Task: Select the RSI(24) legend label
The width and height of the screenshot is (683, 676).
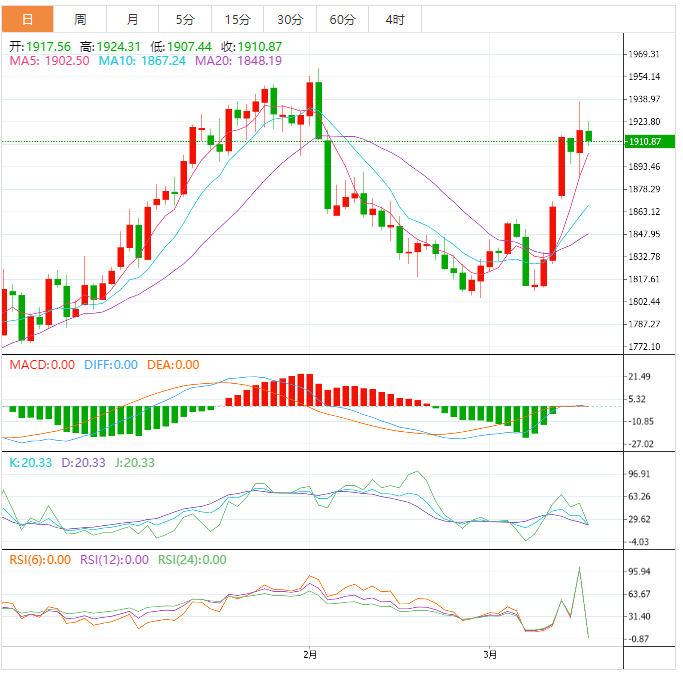Action: click(191, 560)
